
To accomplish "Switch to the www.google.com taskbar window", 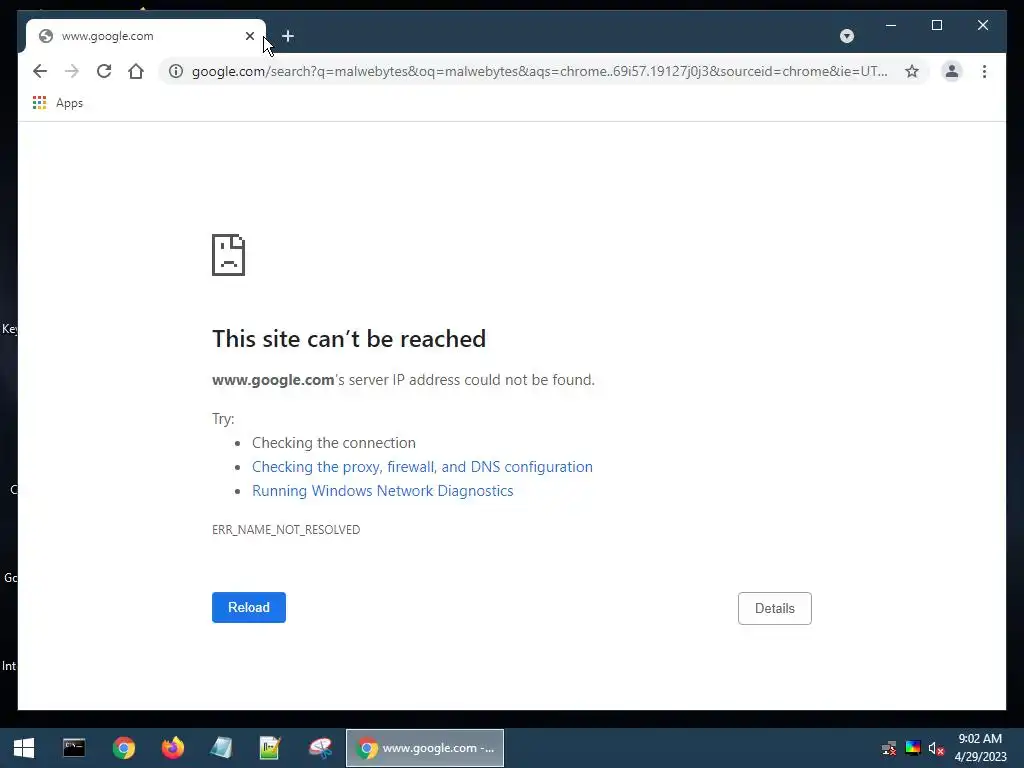I will 424,748.
